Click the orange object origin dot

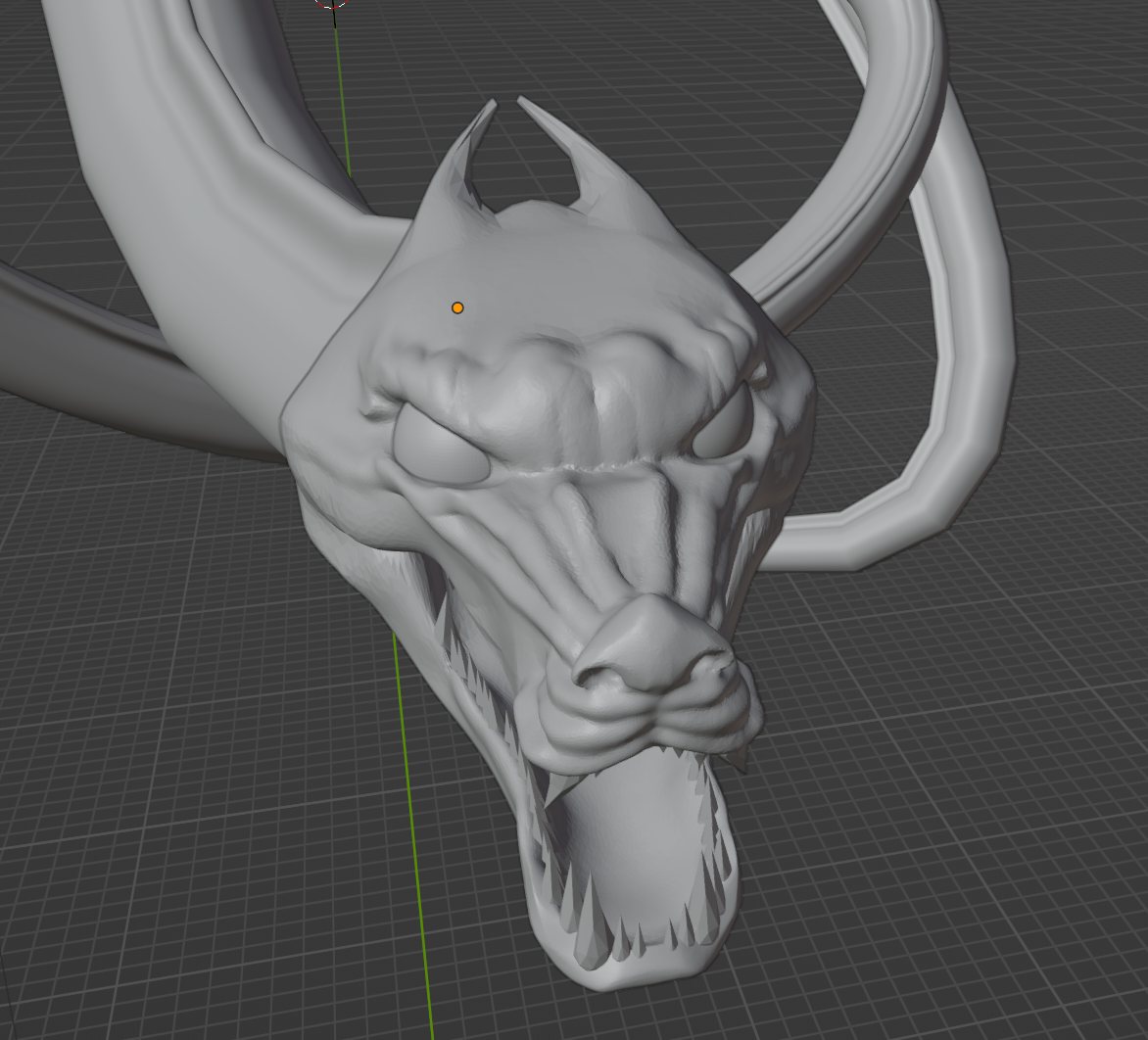pyautogui.click(x=457, y=308)
